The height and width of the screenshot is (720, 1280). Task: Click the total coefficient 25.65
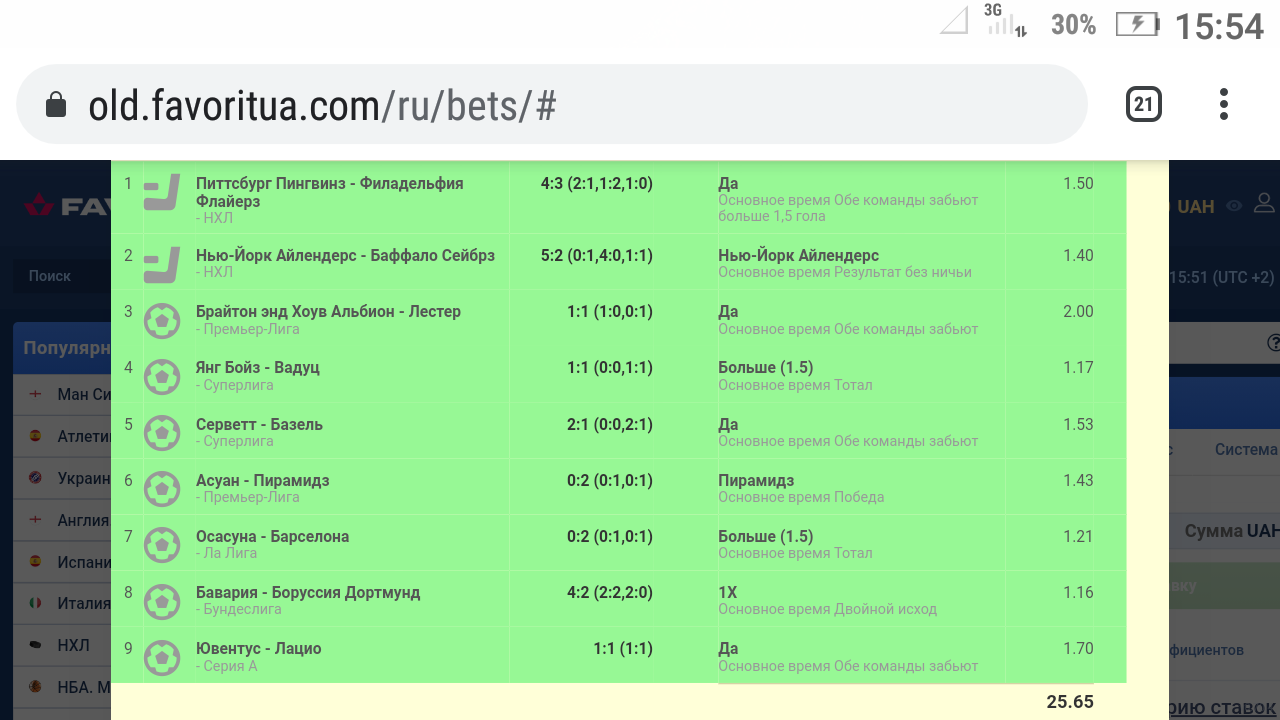pos(1070,701)
